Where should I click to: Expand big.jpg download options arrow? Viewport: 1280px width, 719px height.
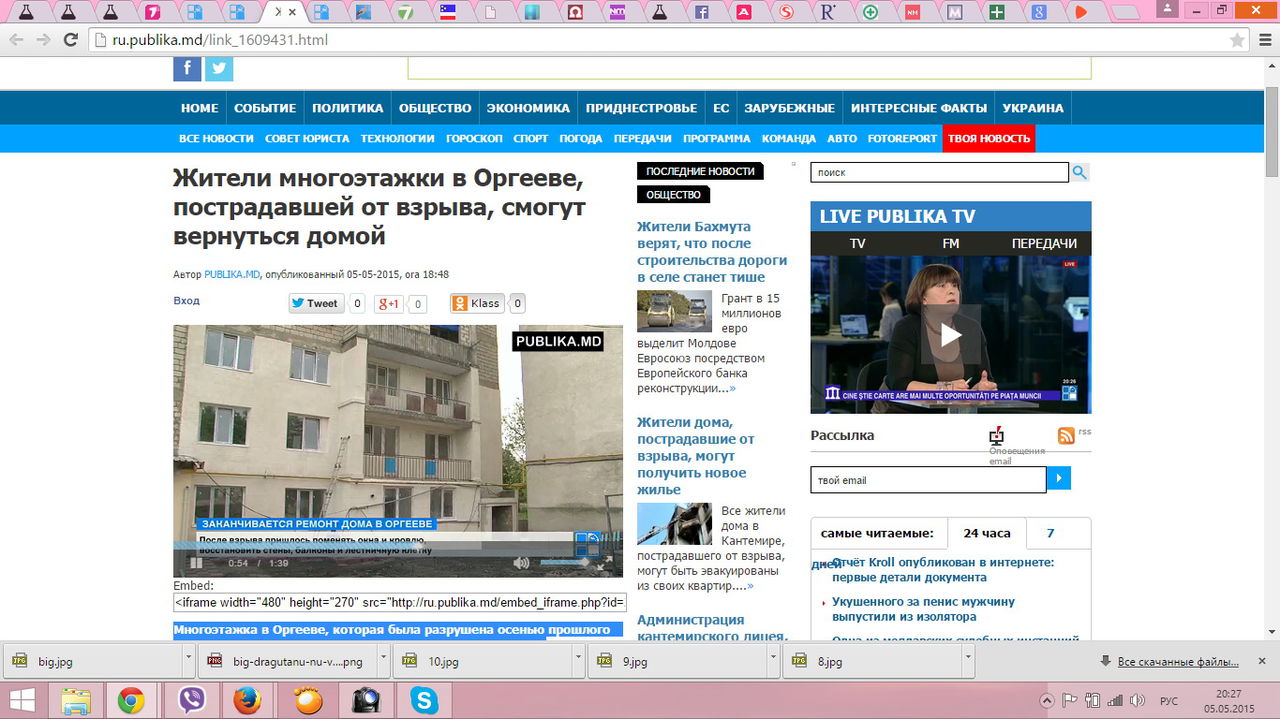tap(188, 661)
